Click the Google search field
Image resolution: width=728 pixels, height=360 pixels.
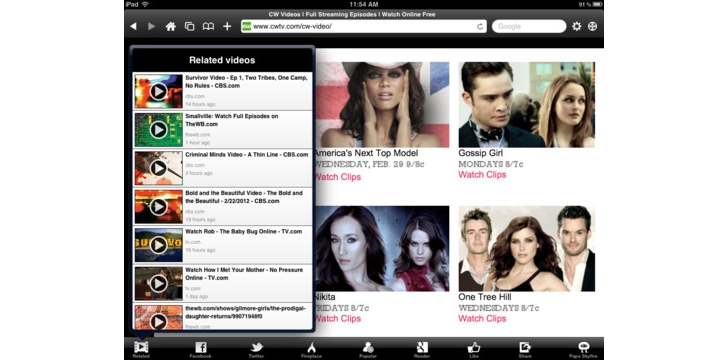pyautogui.click(x=529, y=26)
